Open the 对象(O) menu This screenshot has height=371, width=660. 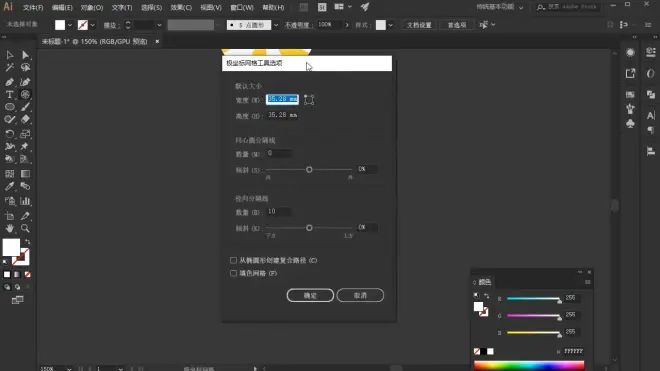point(92,8)
